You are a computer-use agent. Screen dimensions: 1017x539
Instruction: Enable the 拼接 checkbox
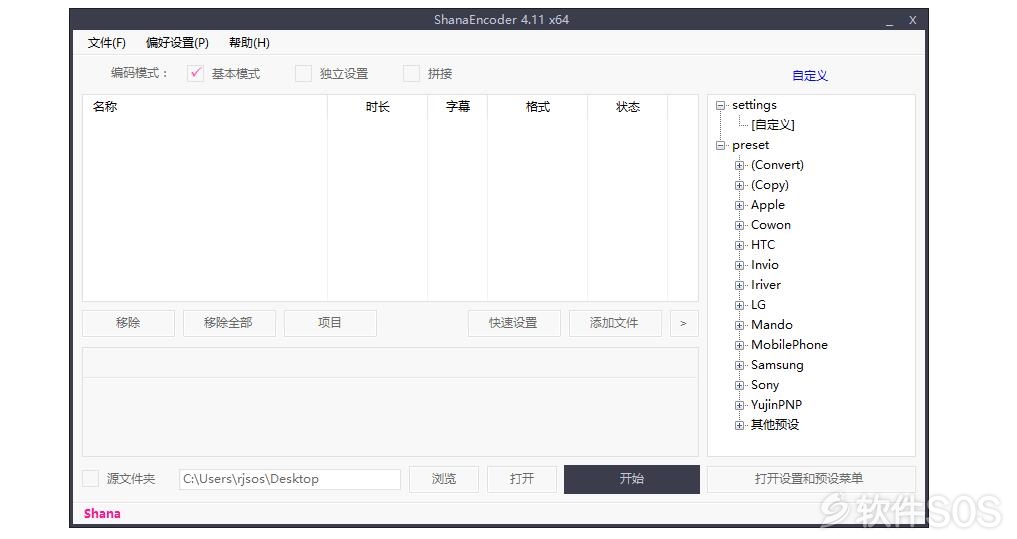tap(411, 73)
